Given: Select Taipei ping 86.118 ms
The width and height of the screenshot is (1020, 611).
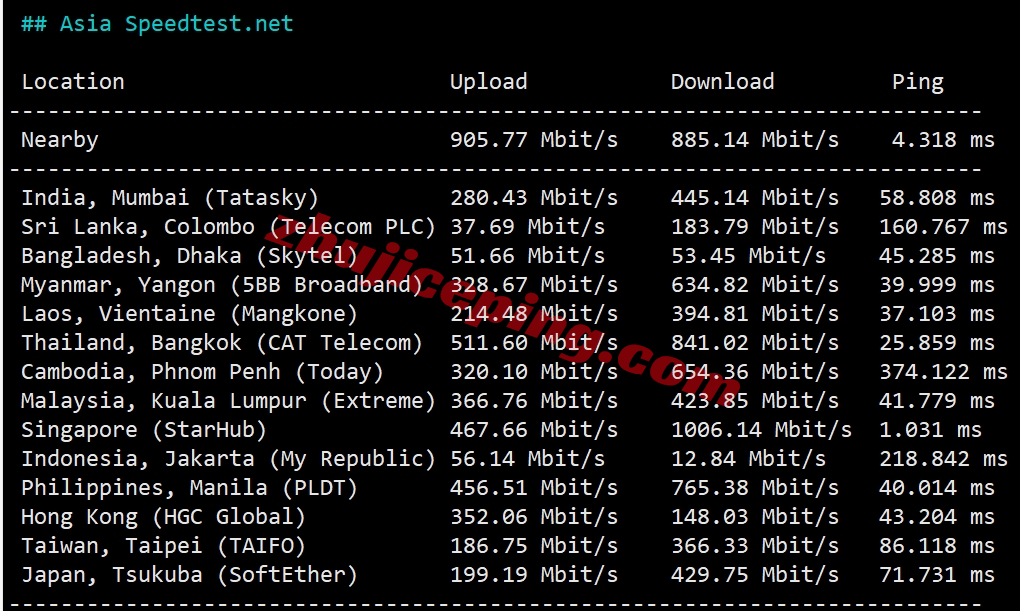Looking at the screenshot, I should click(x=937, y=546).
